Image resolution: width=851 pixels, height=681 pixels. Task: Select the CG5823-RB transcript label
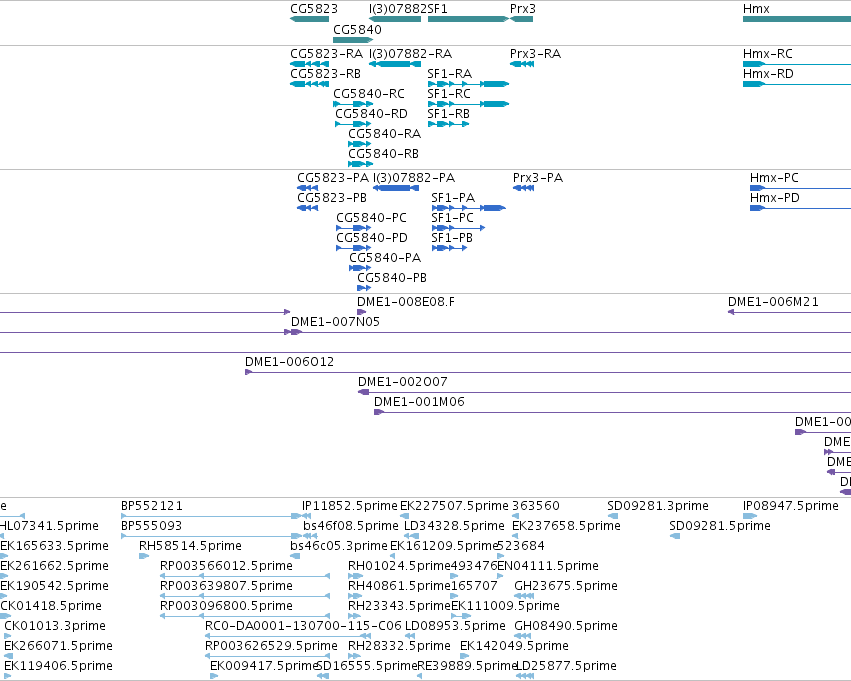[325, 74]
